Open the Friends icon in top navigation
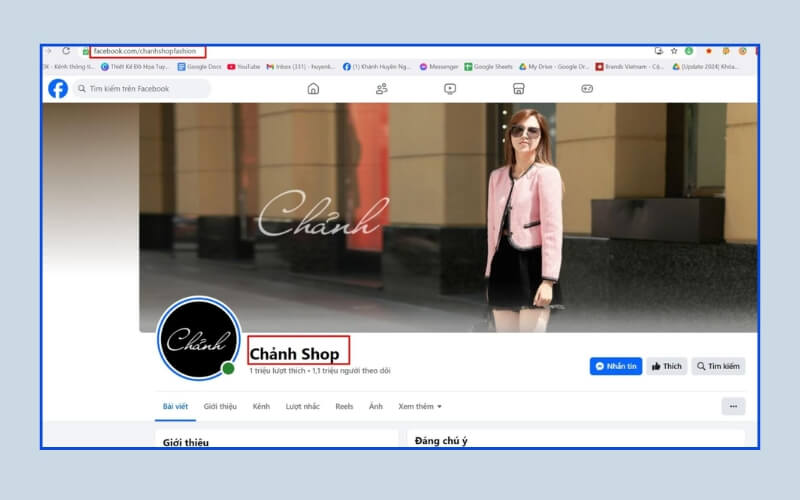The height and width of the screenshot is (500, 800). [x=382, y=89]
